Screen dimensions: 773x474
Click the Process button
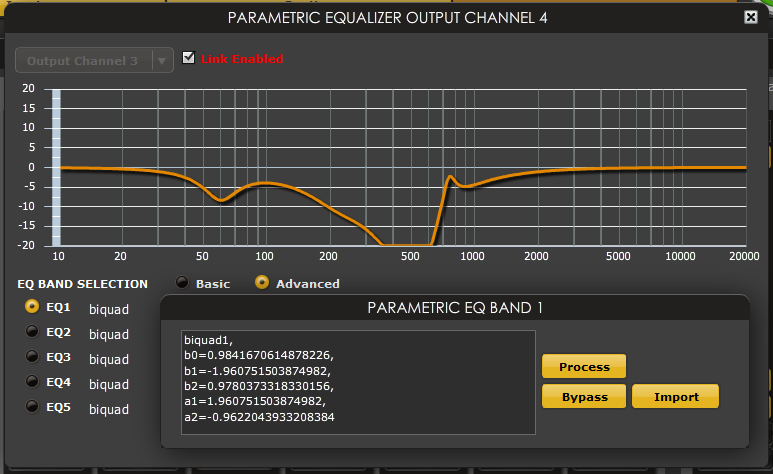click(584, 366)
